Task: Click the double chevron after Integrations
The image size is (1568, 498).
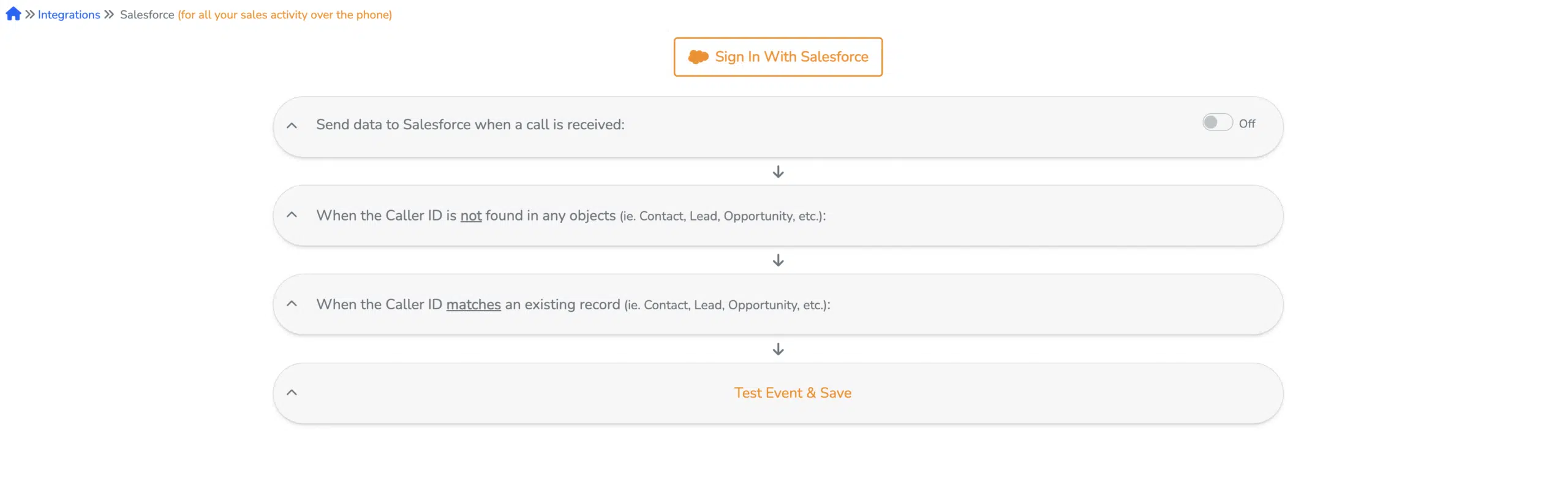Action: [x=109, y=14]
